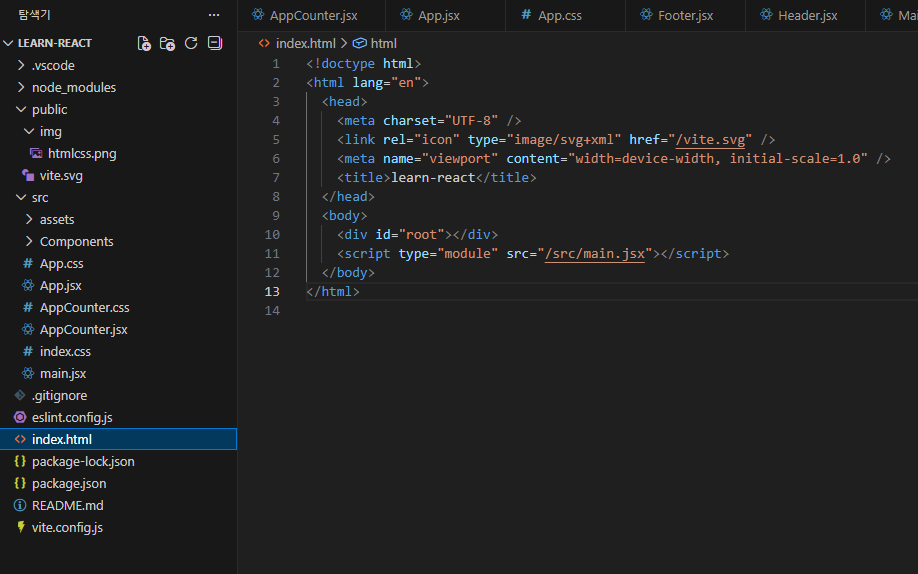
Task: Expand the Components folder
Action: [76, 241]
